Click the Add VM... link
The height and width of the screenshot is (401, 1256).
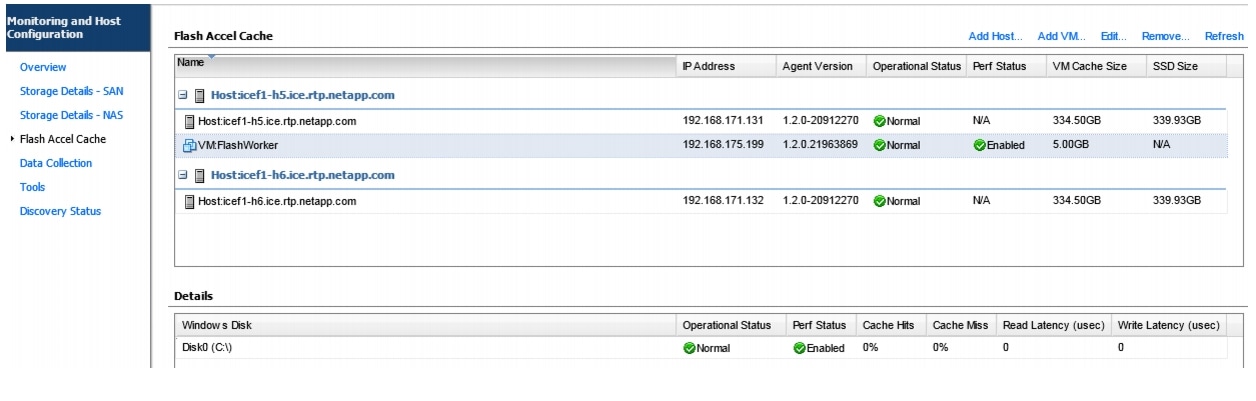(1062, 36)
